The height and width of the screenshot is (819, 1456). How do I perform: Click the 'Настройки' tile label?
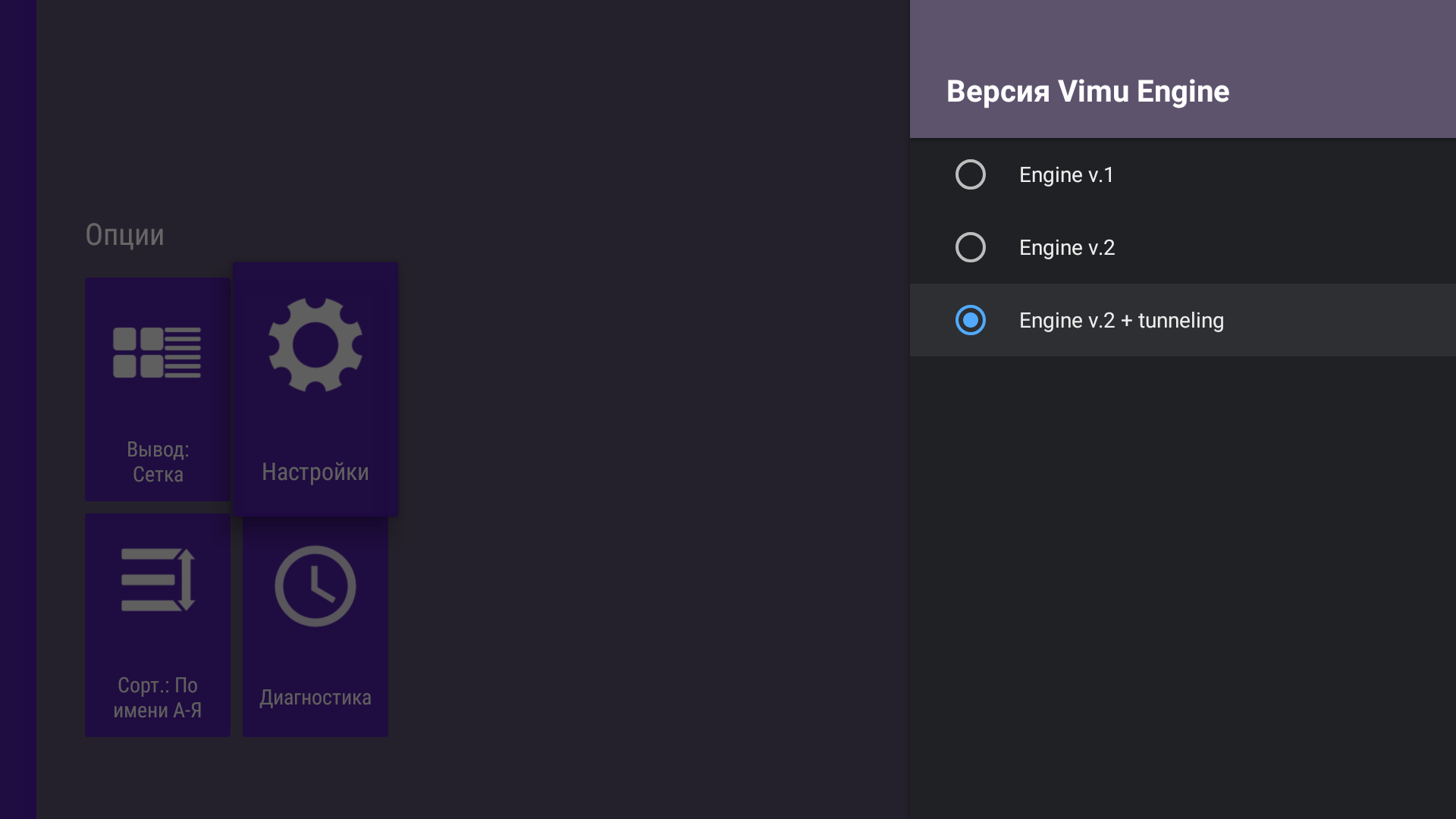click(315, 472)
